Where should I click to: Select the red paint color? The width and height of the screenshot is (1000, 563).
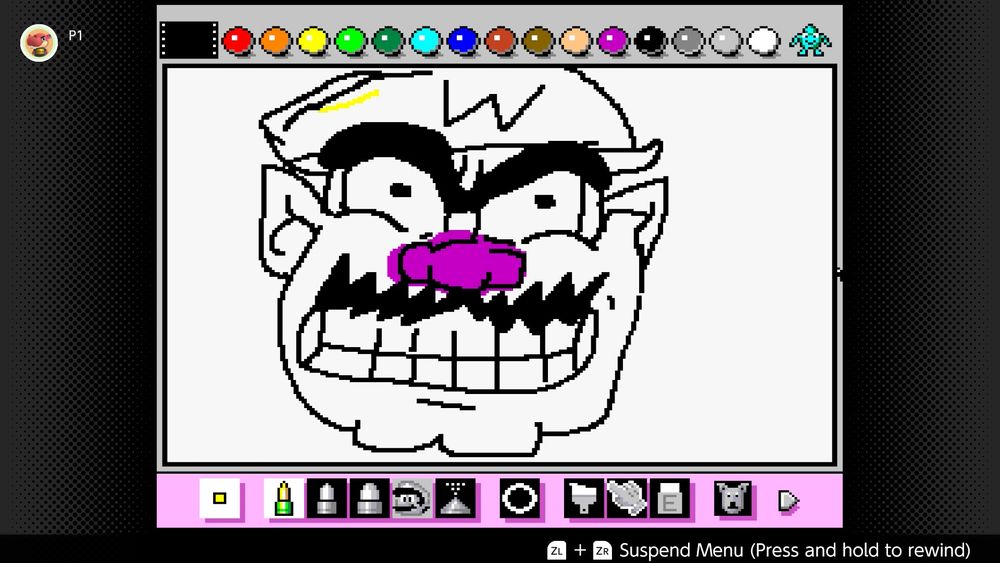237,41
